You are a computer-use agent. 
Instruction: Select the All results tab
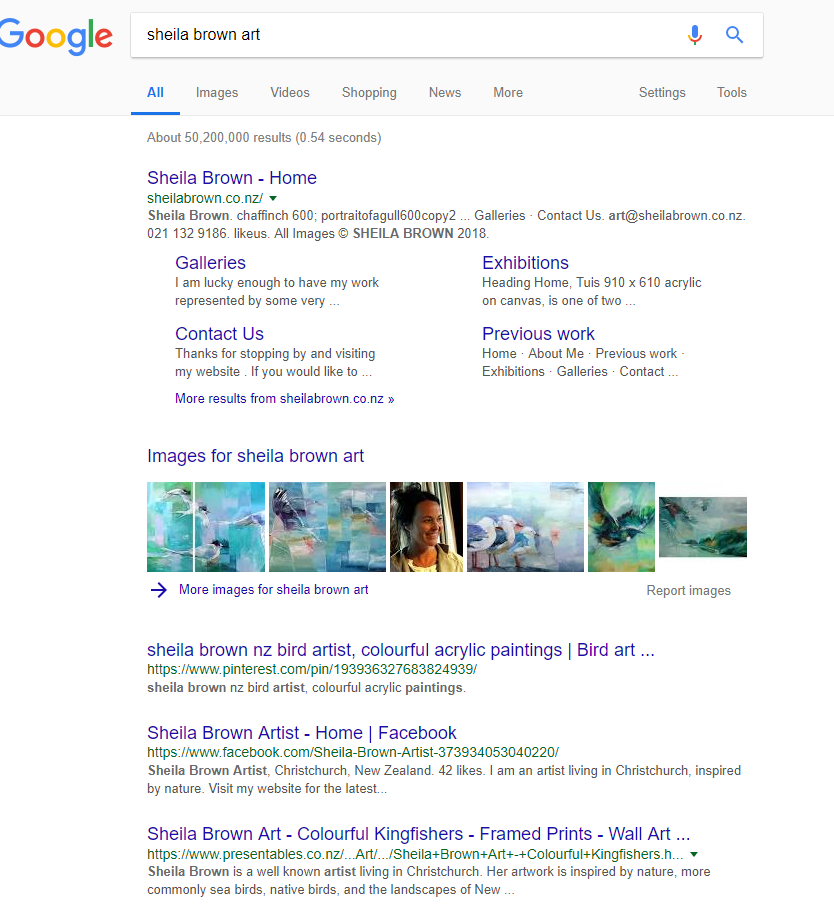point(155,92)
